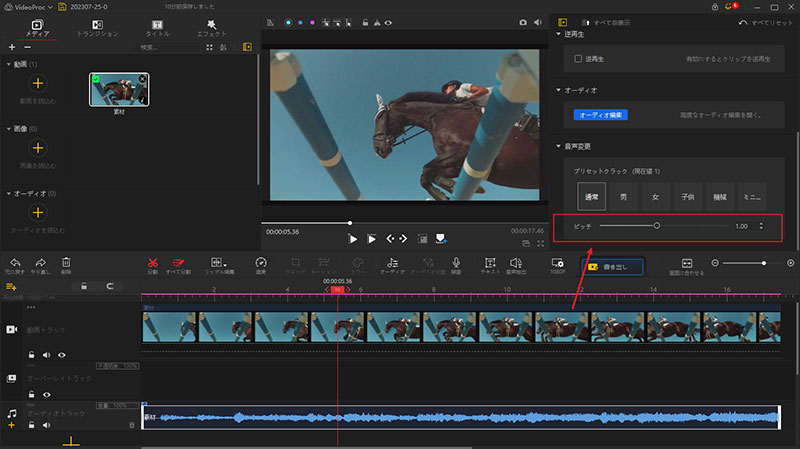Collapse the Reverse (逆再生) section in inspector
The height and width of the screenshot is (449, 800).
(558, 34)
